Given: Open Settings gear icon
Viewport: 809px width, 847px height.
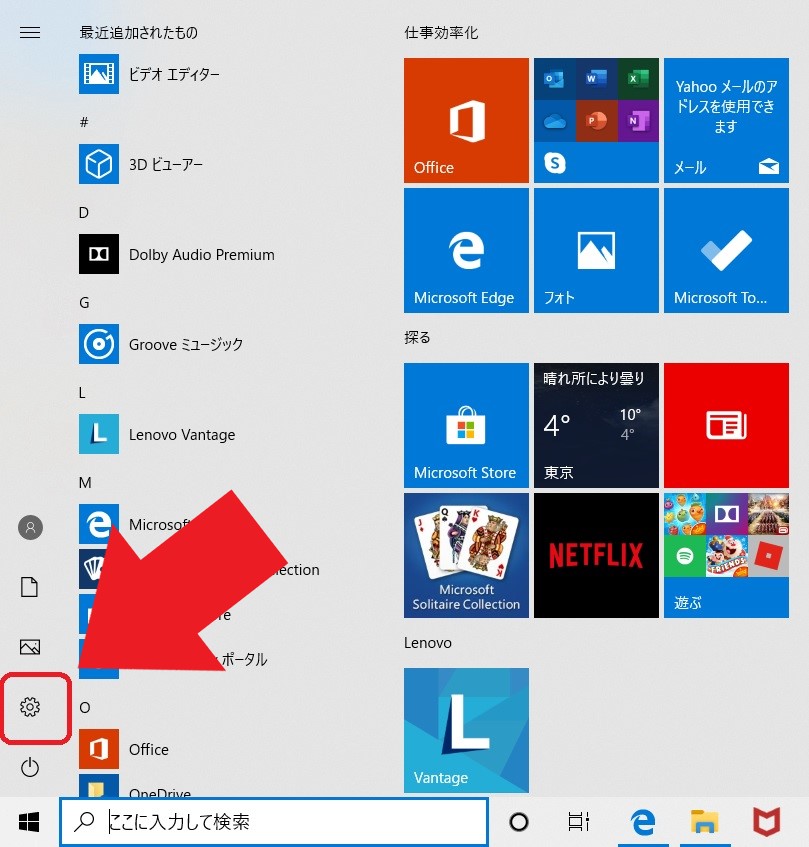Looking at the screenshot, I should click(x=30, y=707).
